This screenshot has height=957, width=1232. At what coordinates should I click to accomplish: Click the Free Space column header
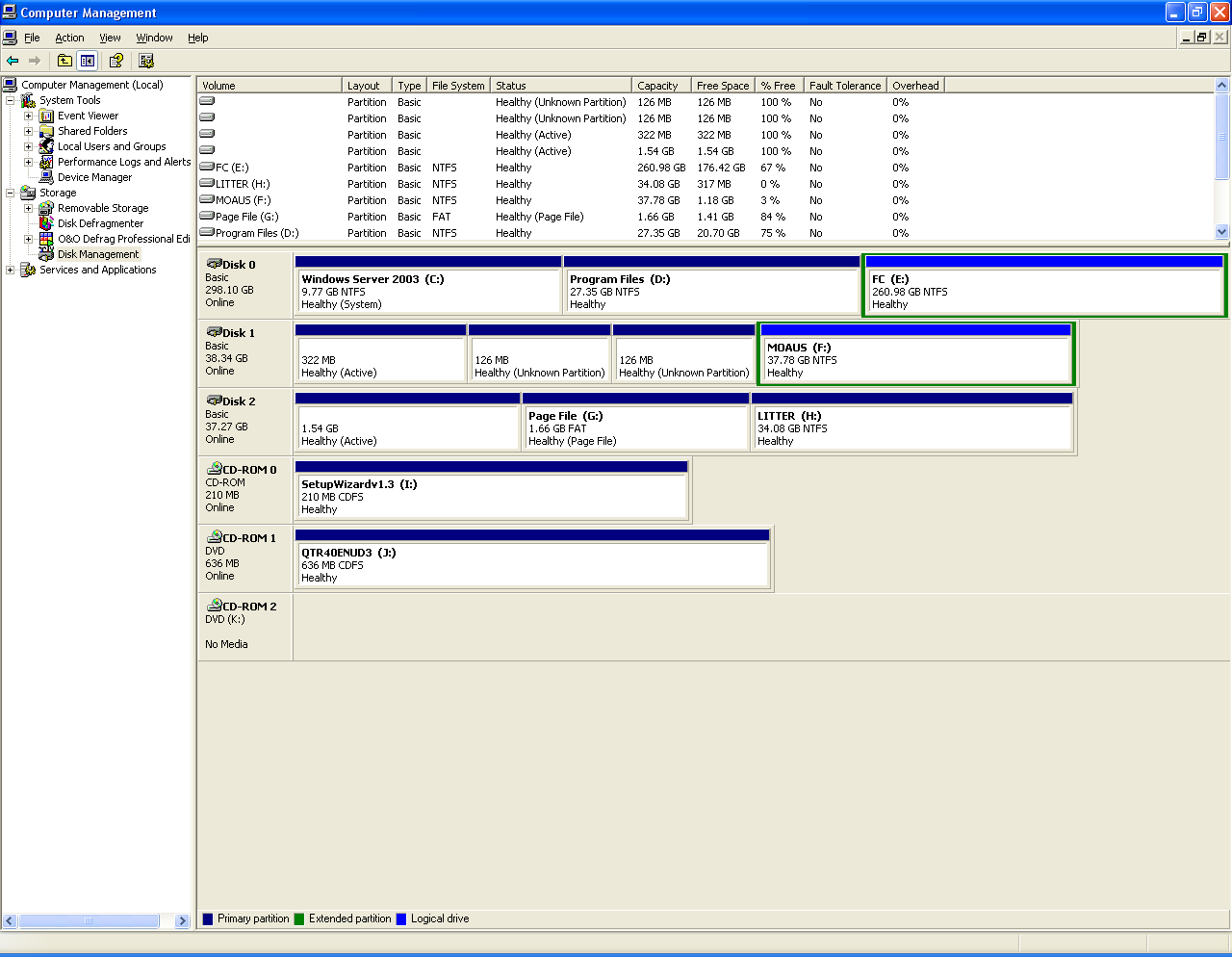pyautogui.click(x=722, y=86)
